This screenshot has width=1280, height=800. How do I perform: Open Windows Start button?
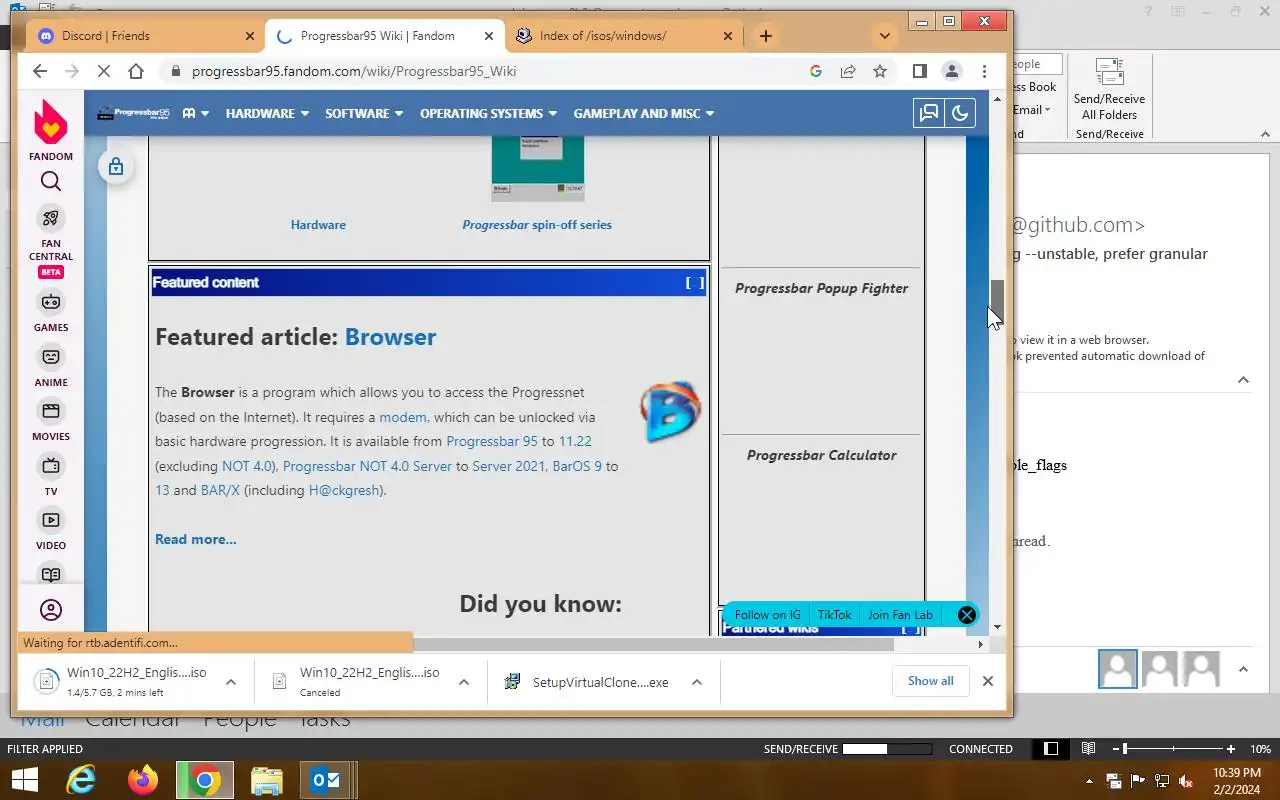pos(23,780)
